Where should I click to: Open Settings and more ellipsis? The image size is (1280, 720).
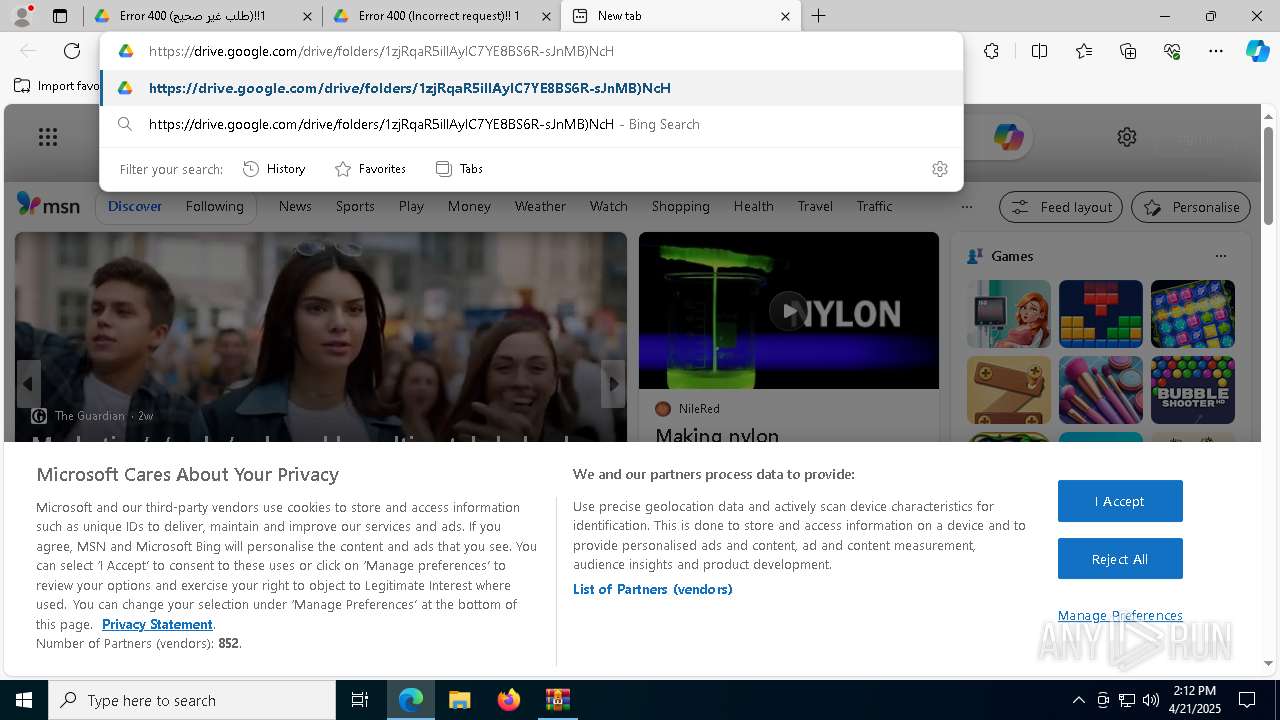point(1216,51)
